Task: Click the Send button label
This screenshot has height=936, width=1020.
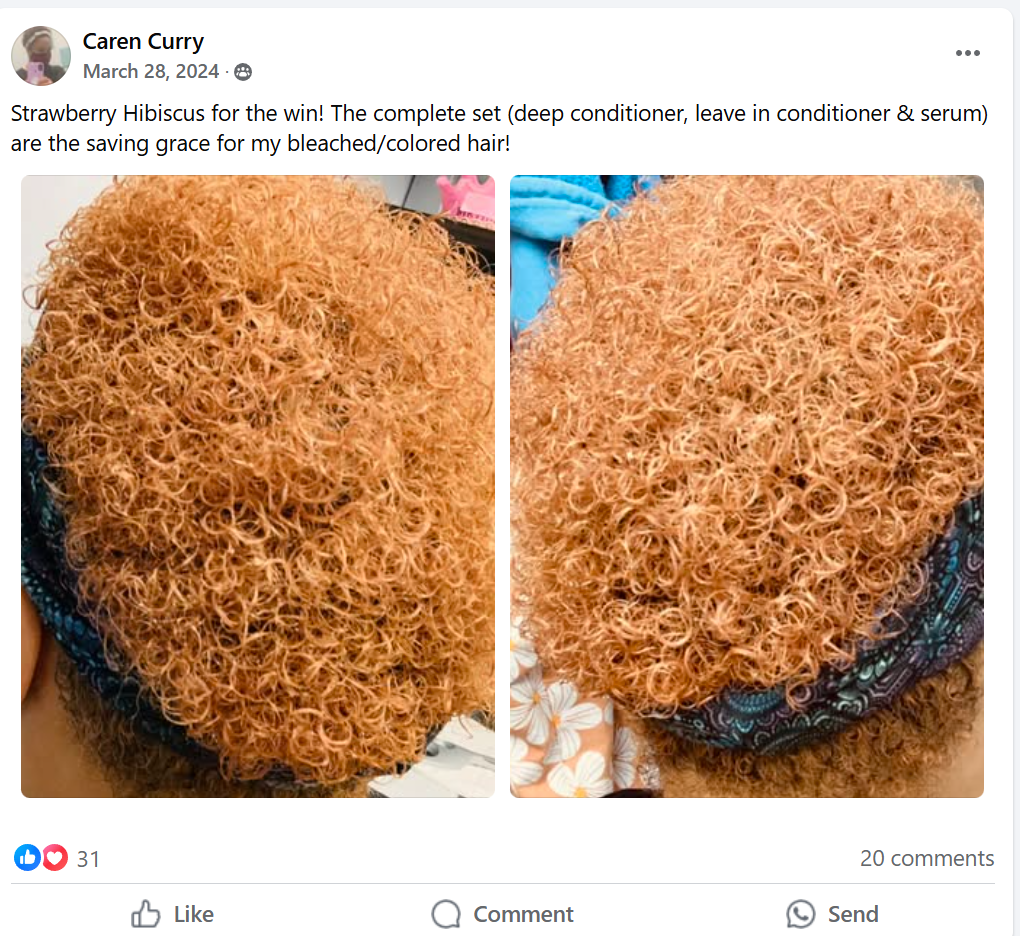Action: [x=853, y=915]
